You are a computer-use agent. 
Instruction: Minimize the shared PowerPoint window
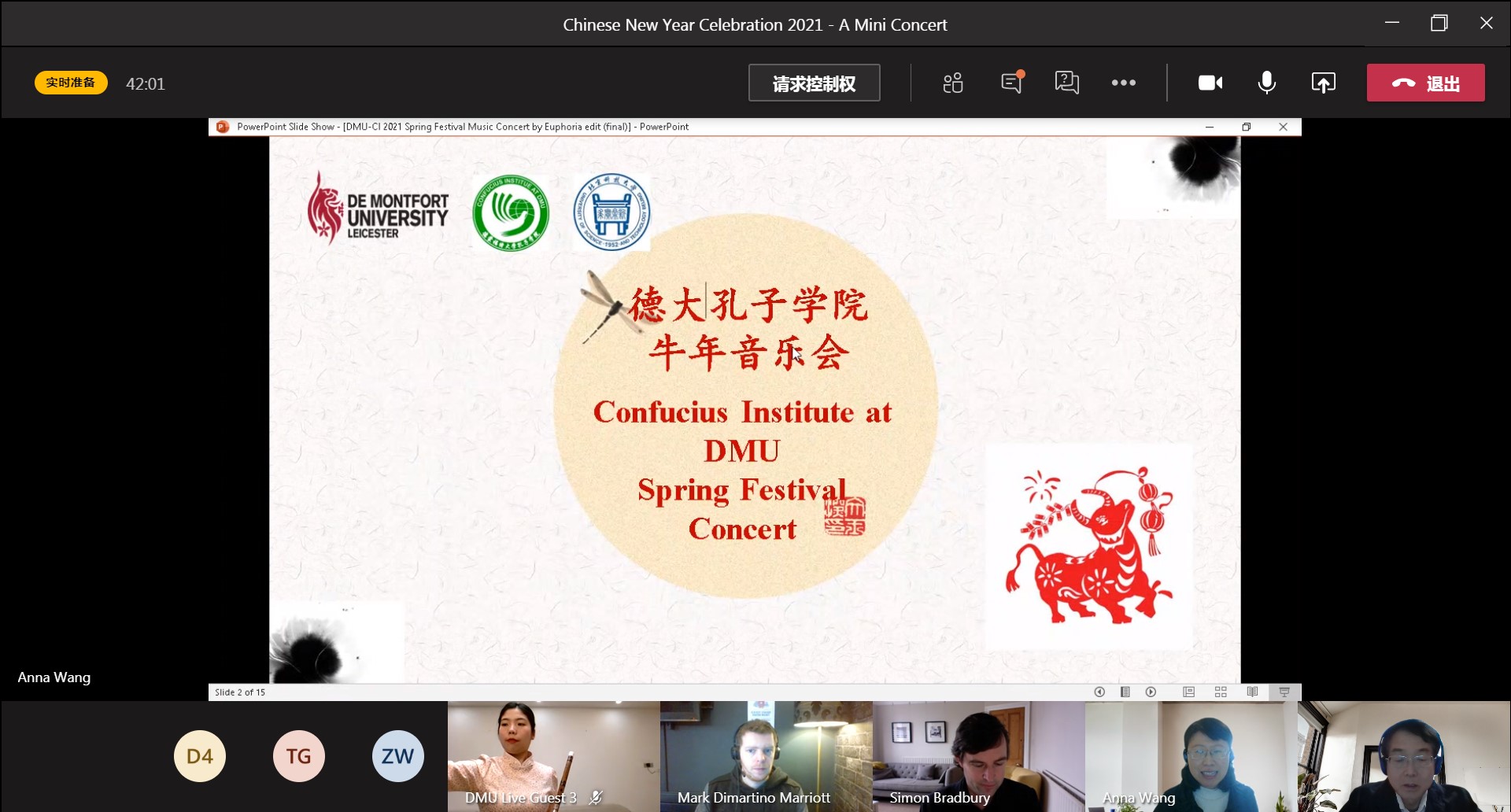pyautogui.click(x=1210, y=127)
